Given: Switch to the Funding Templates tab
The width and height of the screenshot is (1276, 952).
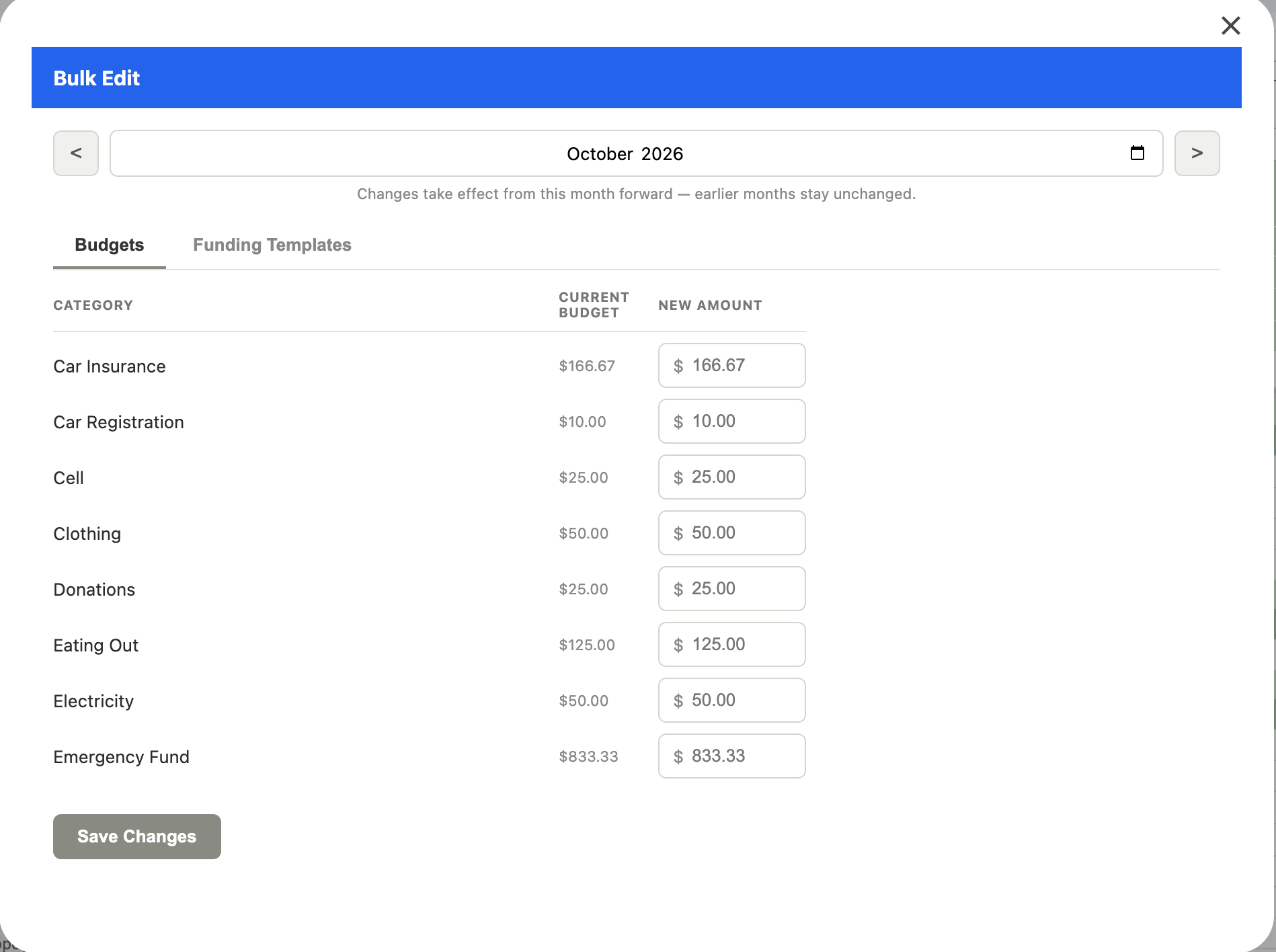Looking at the screenshot, I should point(272,245).
